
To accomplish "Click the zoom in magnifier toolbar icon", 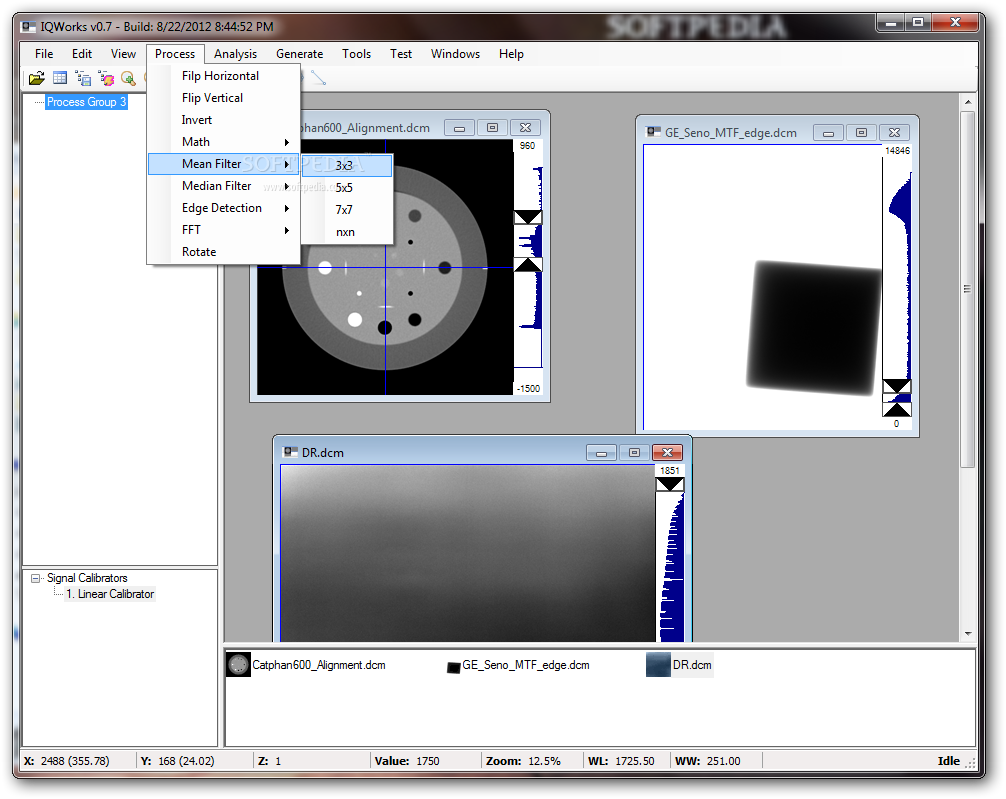I will pos(128,78).
